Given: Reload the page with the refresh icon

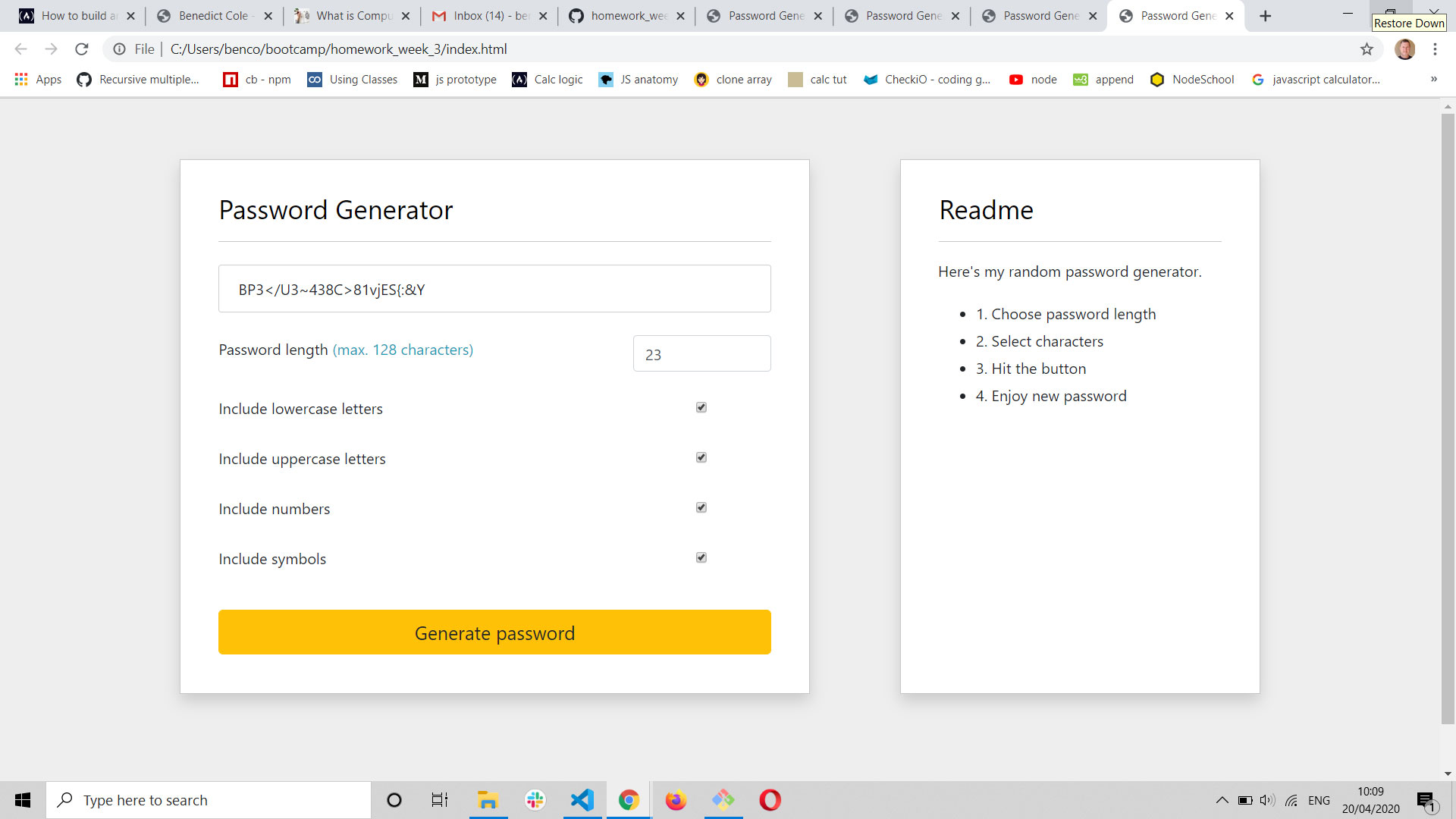Looking at the screenshot, I should point(82,49).
